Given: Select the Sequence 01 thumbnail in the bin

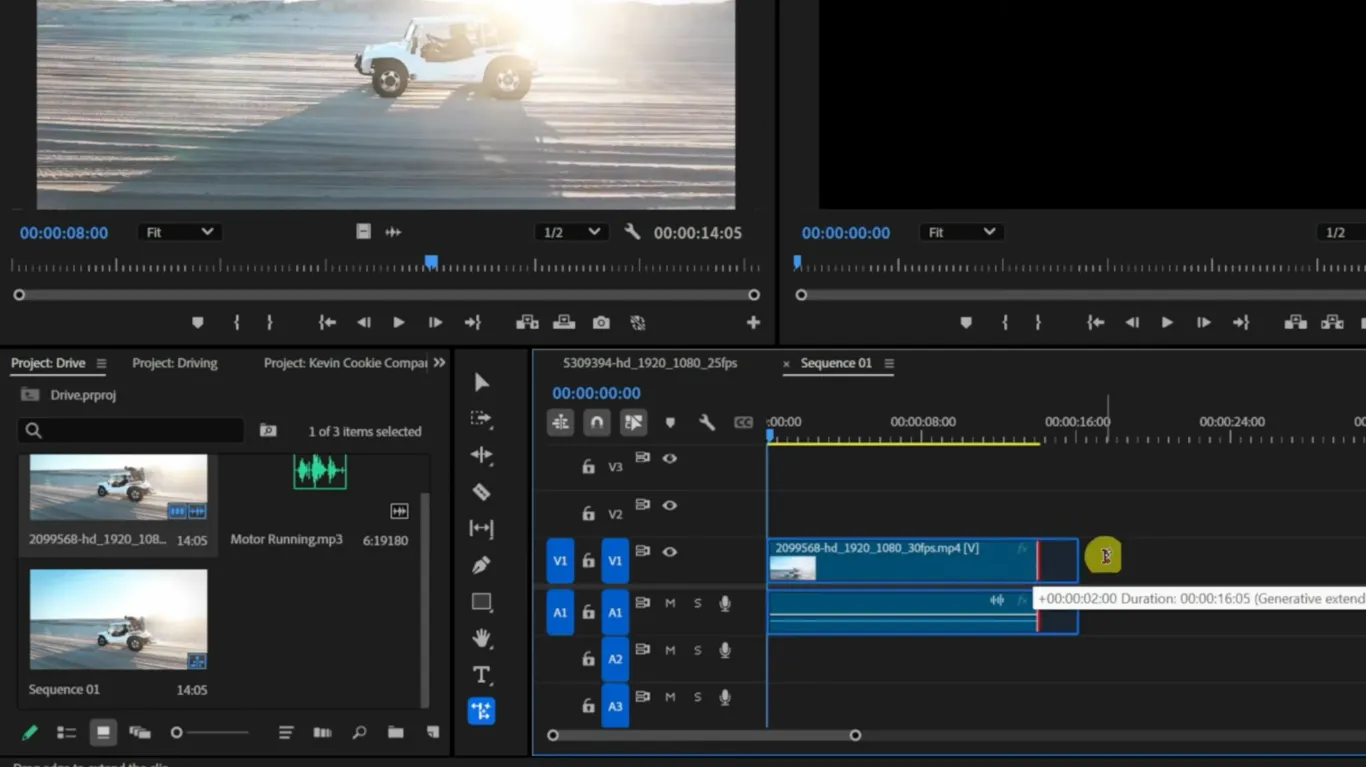Looking at the screenshot, I should click(x=118, y=620).
